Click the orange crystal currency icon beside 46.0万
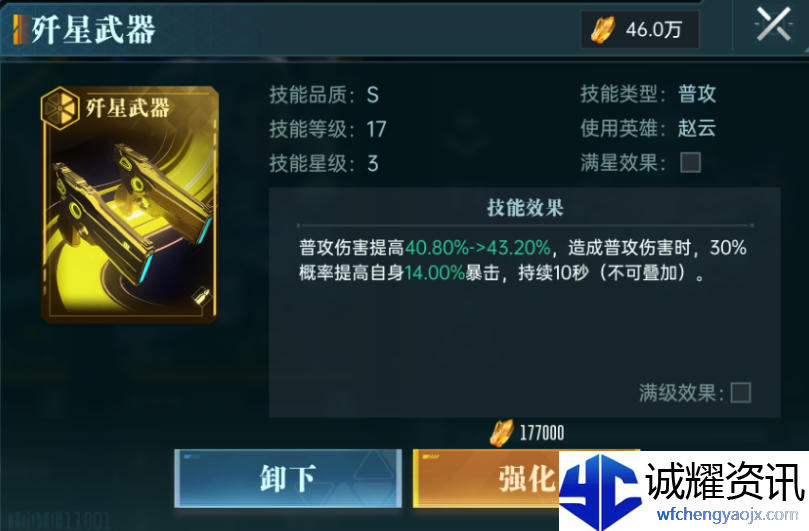The image size is (809, 531). pyautogui.click(x=603, y=29)
